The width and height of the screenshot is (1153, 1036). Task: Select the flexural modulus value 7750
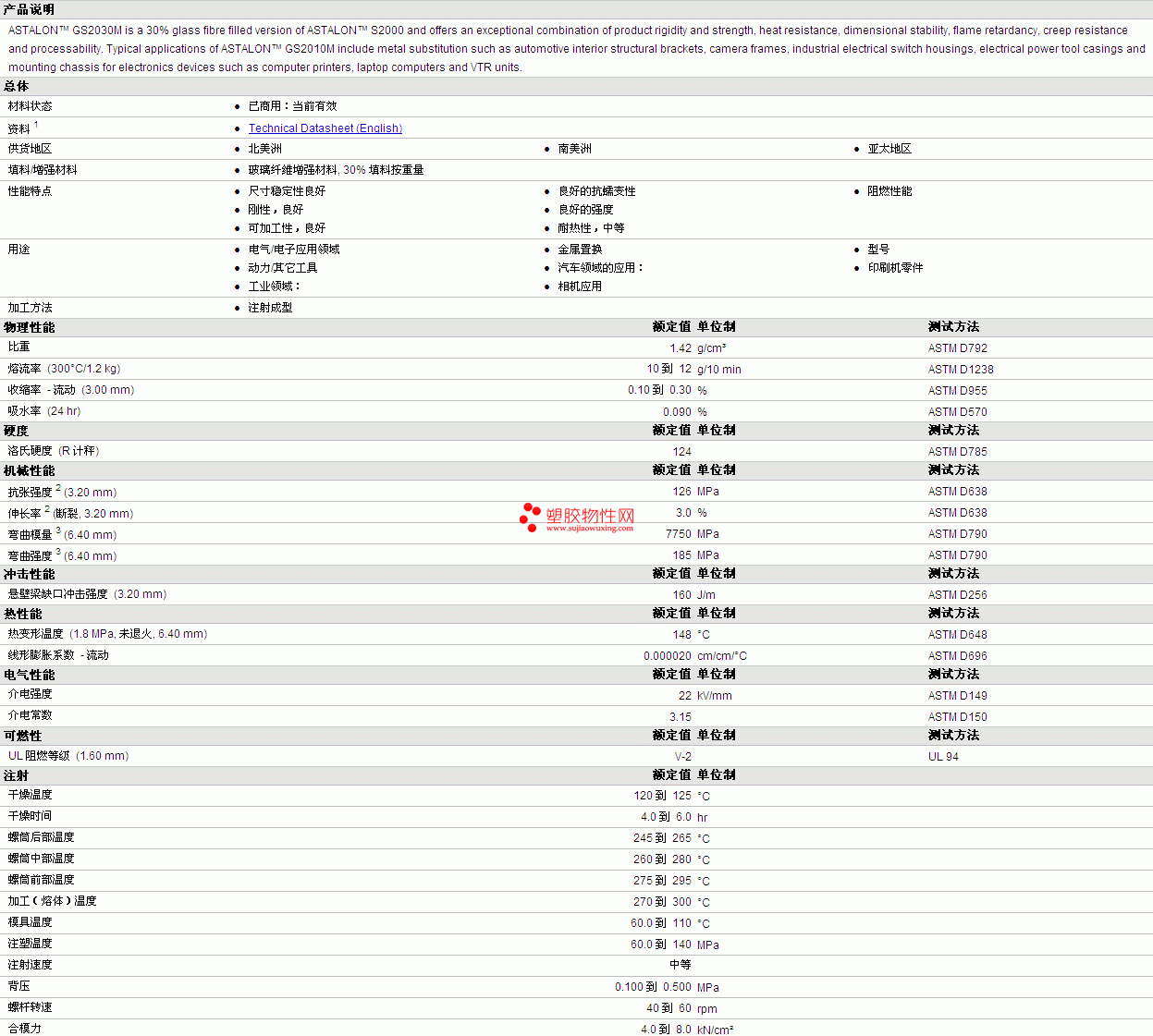pyautogui.click(x=678, y=534)
